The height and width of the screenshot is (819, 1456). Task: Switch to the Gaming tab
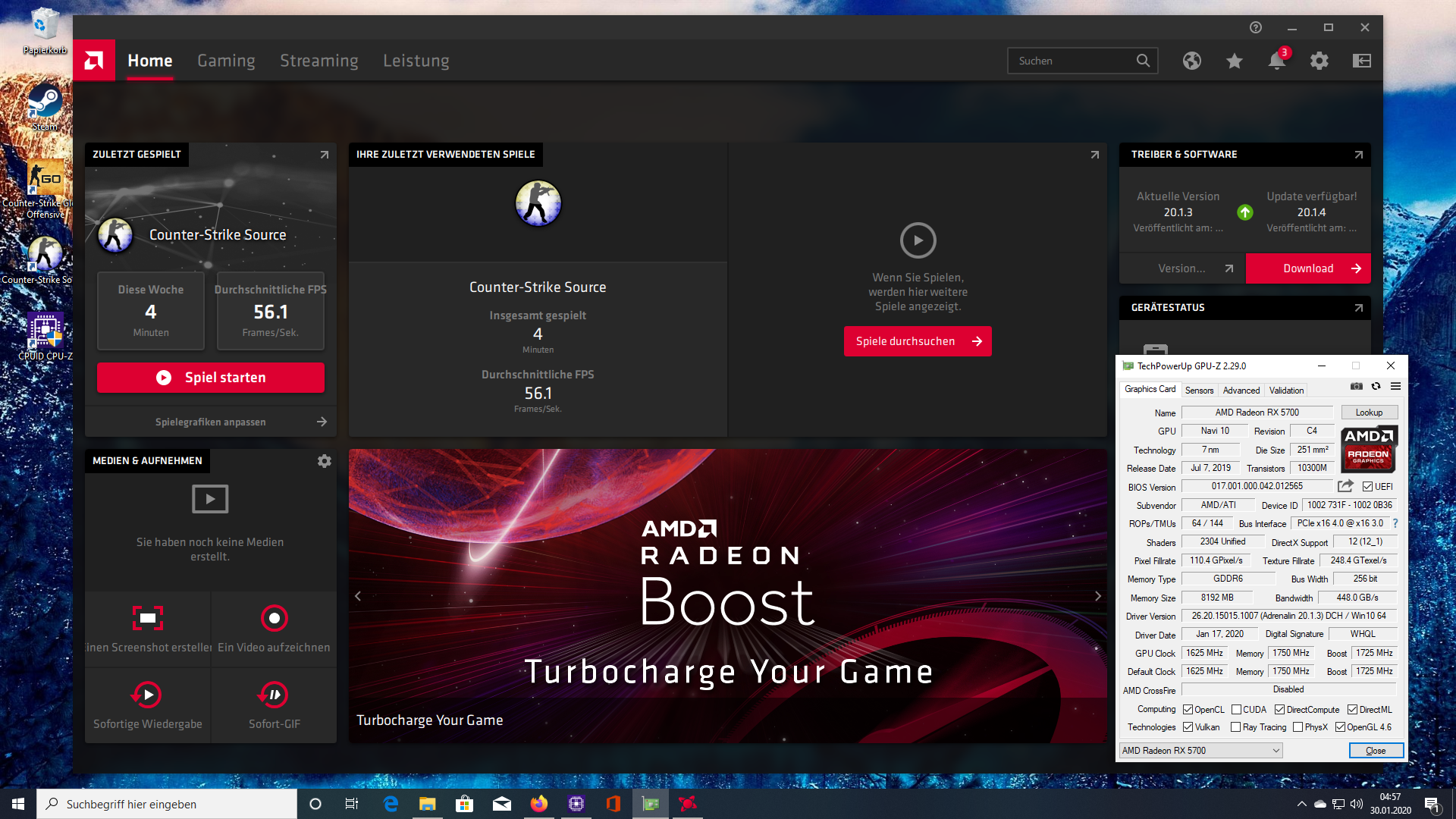[226, 61]
